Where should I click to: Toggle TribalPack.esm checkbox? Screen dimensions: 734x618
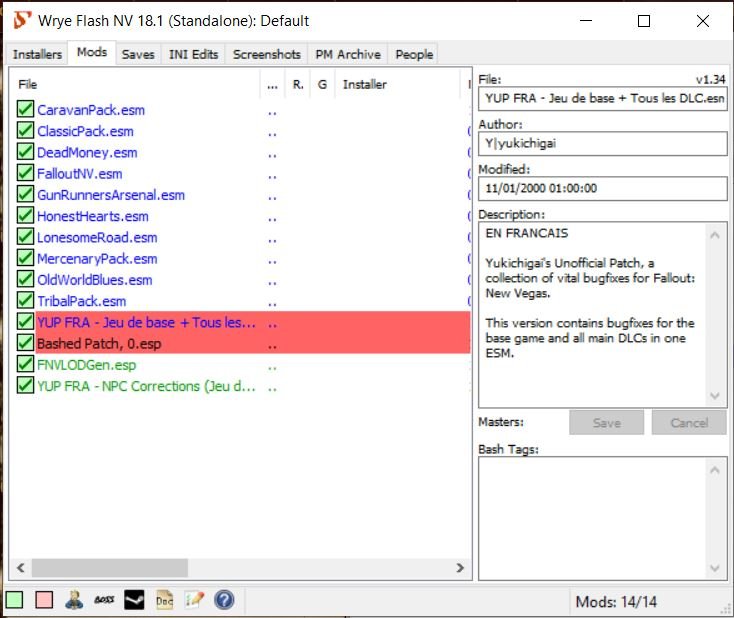click(25, 300)
